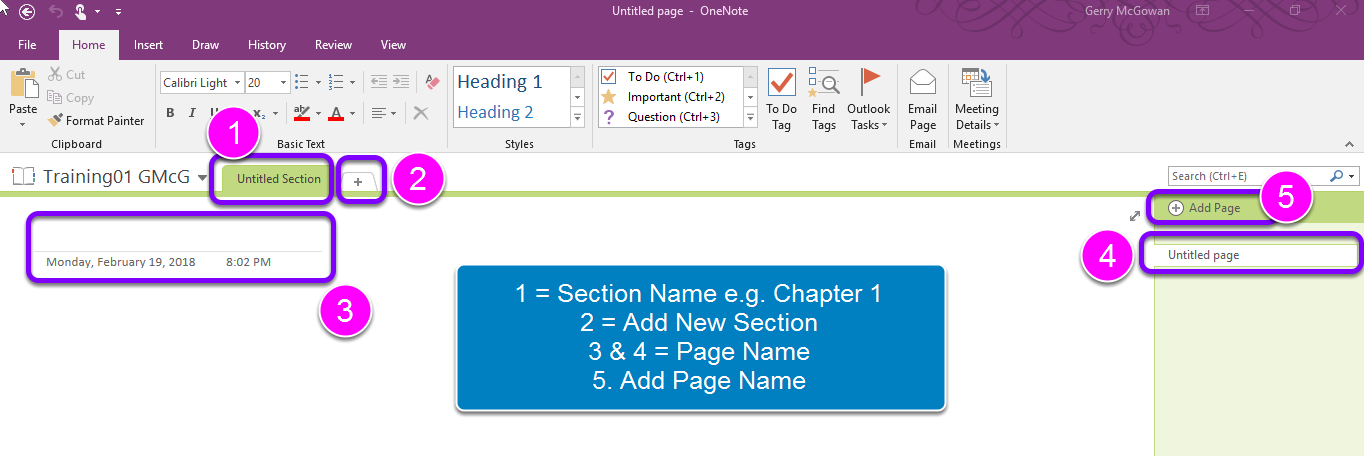
Task: Click the Undo arrow in quick access
Action: coord(56,12)
